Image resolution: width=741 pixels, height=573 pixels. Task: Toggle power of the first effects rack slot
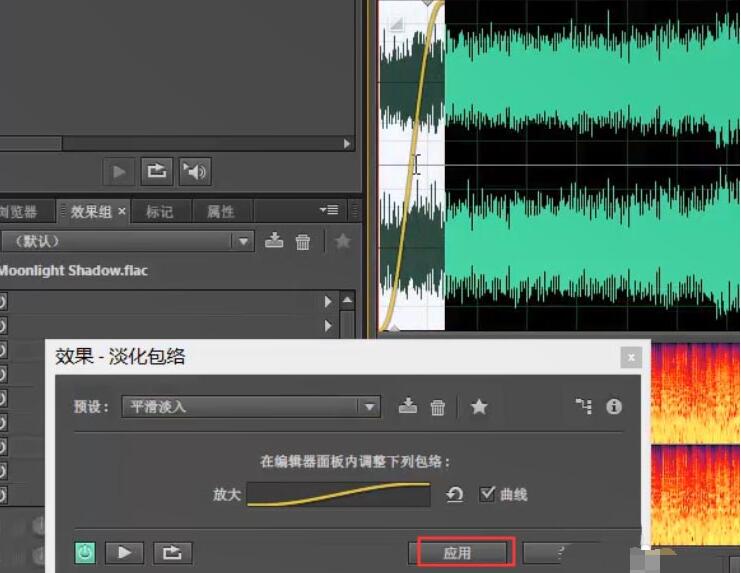(x=3, y=301)
